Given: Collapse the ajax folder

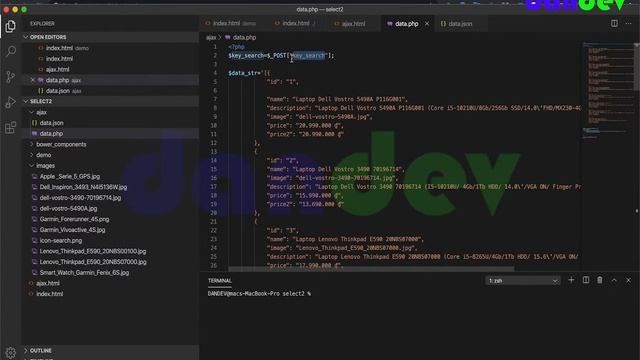Looking at the screenshot, I should click(x=110, y=112).
